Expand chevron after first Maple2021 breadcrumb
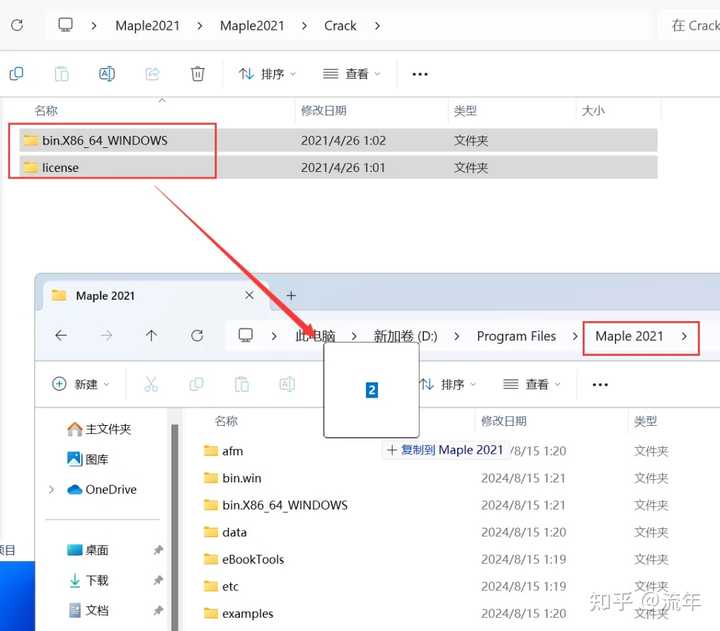Screen dimensions: 720x631 pos(199,26)
